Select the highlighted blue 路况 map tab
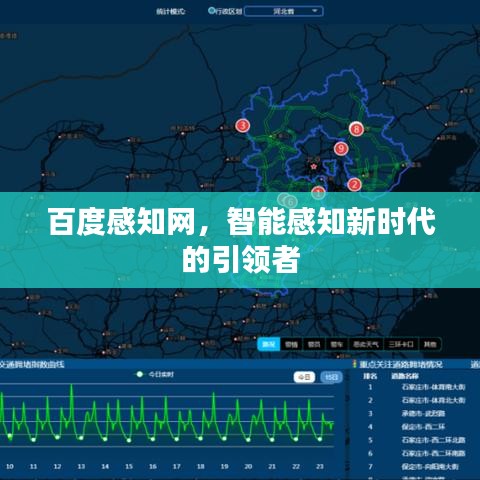Screen dimensions: 480x480 269,344
